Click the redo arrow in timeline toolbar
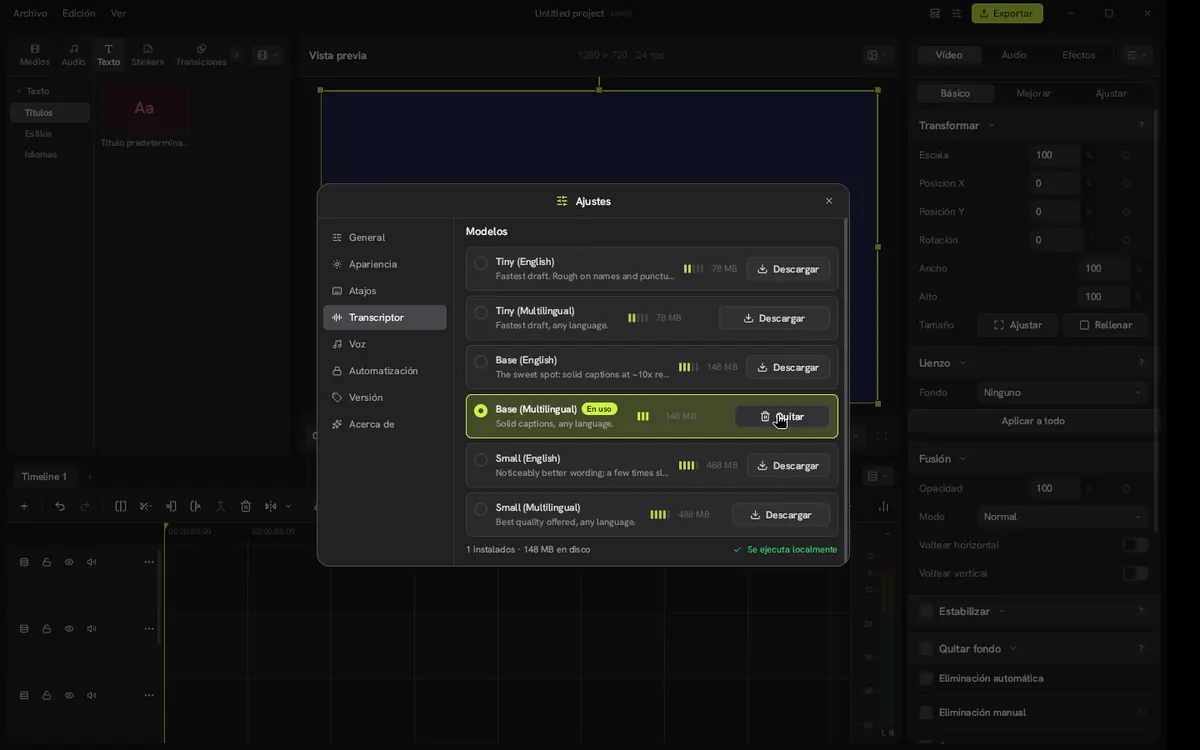Viewport: 1200px width, 750px height. click(85, 506)
